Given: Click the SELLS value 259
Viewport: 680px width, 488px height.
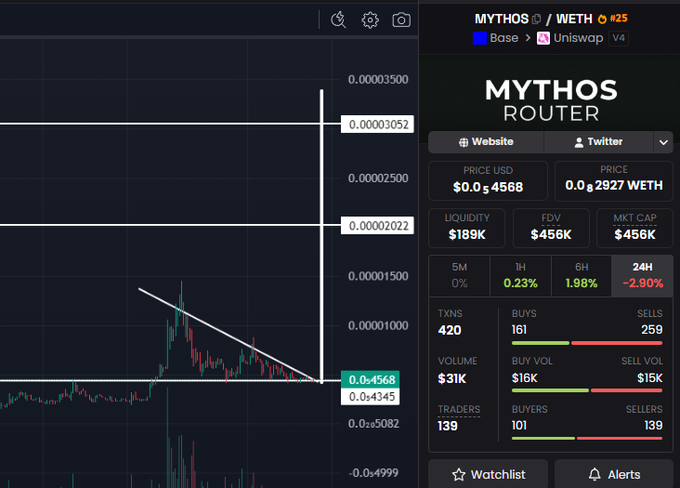Looking at the screenshot, I should click(x=652, y=330).
